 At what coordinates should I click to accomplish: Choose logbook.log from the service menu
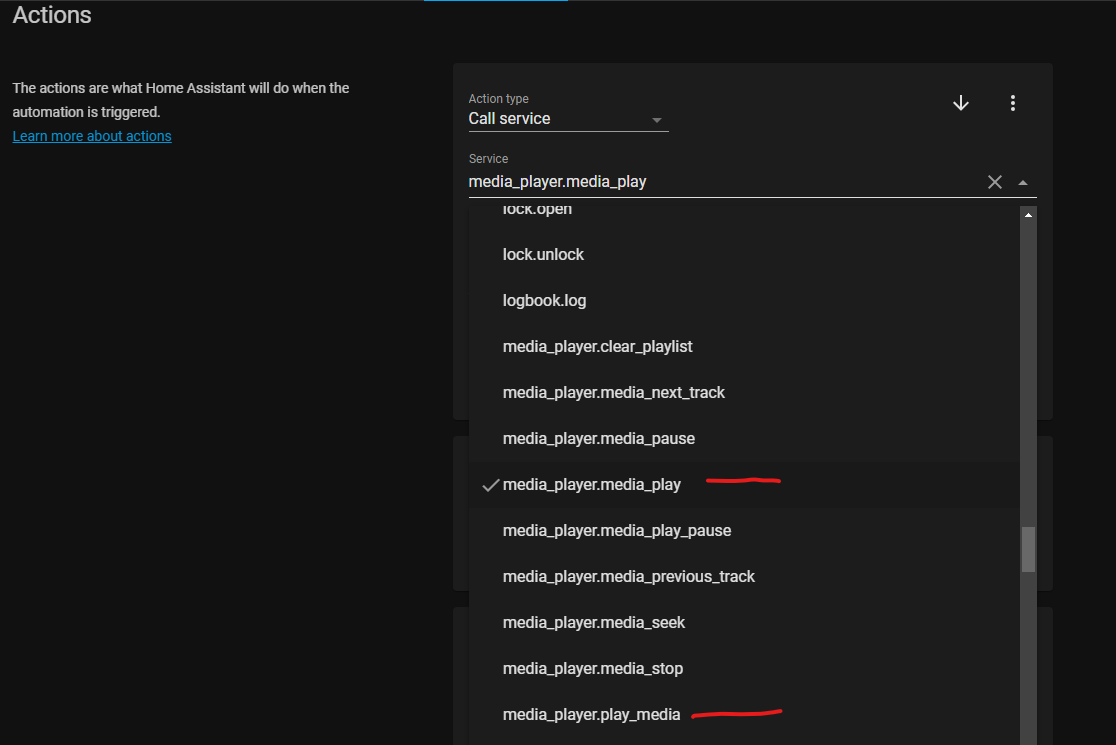[544, 300]
